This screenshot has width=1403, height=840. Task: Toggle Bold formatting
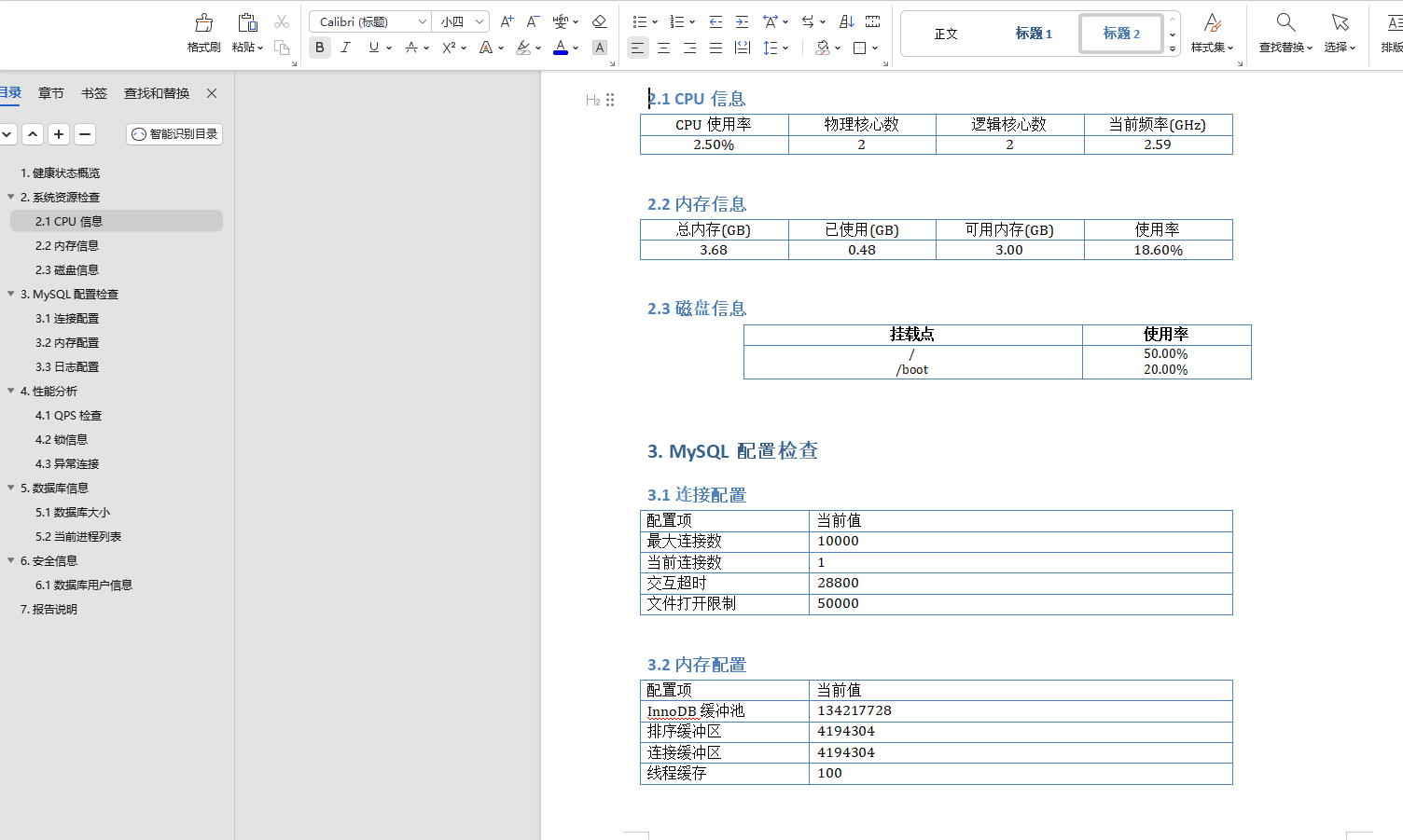[x=320, y=48]
